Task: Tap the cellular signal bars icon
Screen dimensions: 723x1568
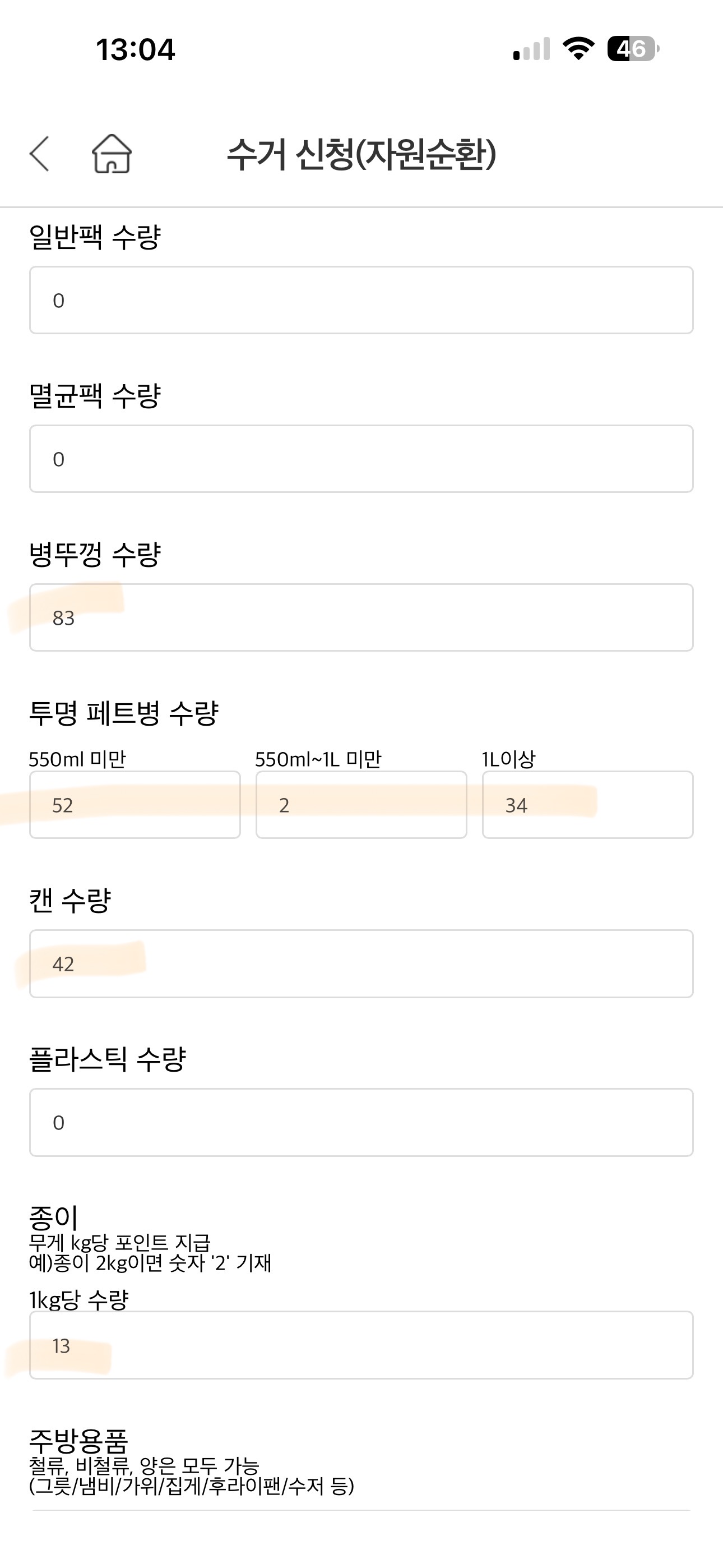Action: tap(531, 49)
